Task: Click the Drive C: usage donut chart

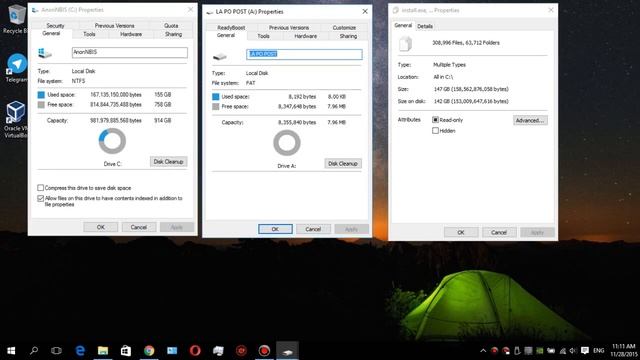Action: [x=112, y=141]
